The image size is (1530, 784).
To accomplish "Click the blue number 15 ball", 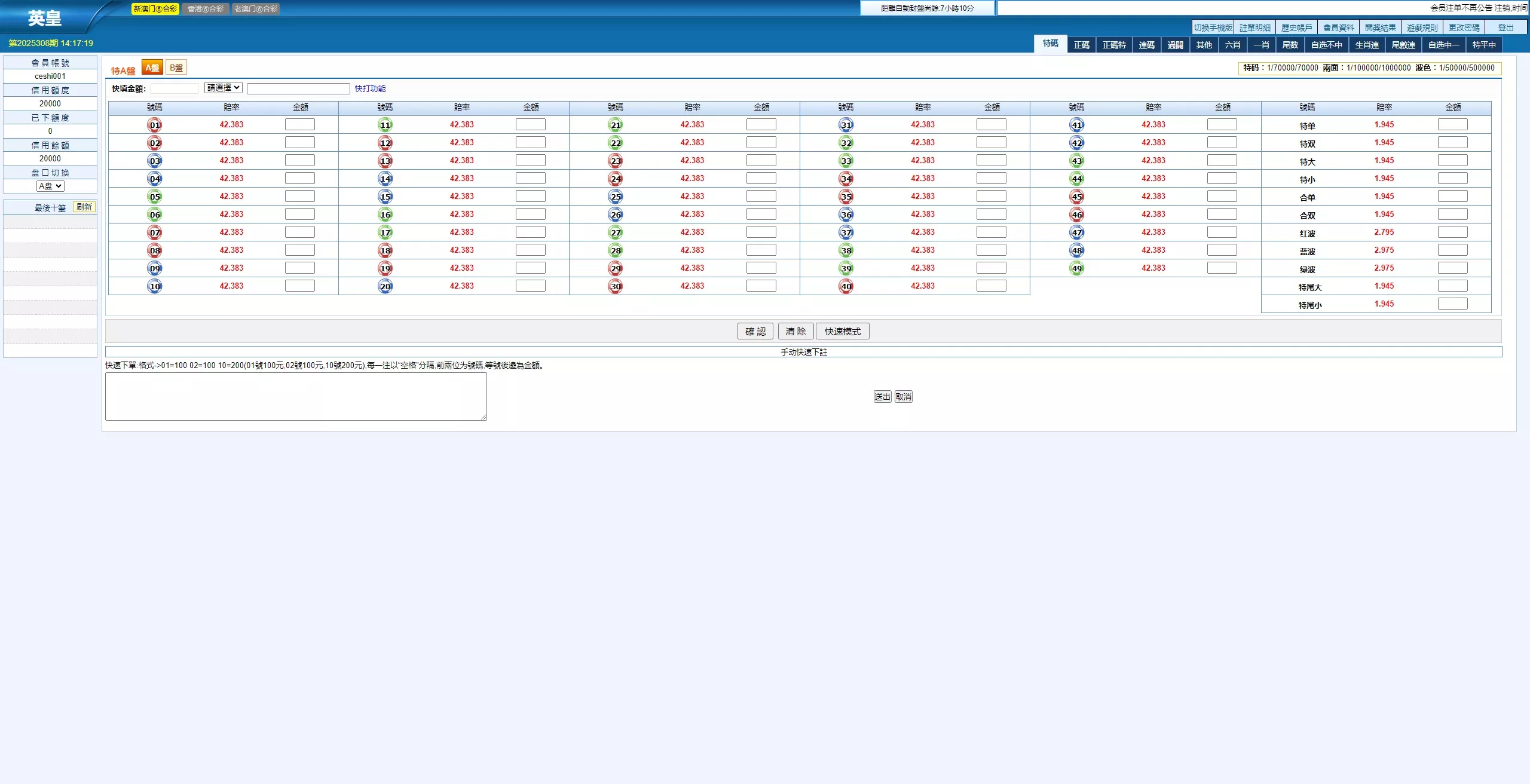I will click(385, 197).
